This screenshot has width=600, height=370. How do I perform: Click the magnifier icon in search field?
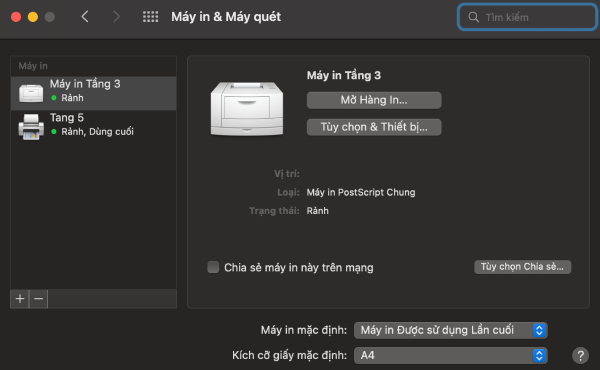click(473, 17)
